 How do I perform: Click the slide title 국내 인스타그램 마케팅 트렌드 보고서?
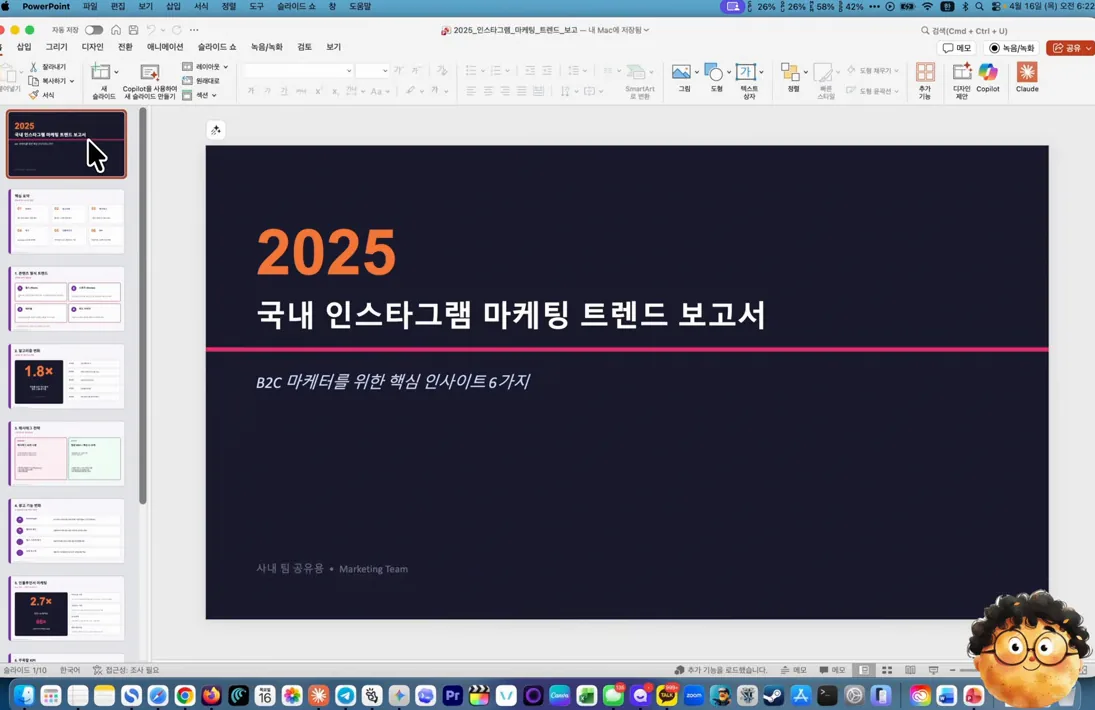tap(510, 314)
